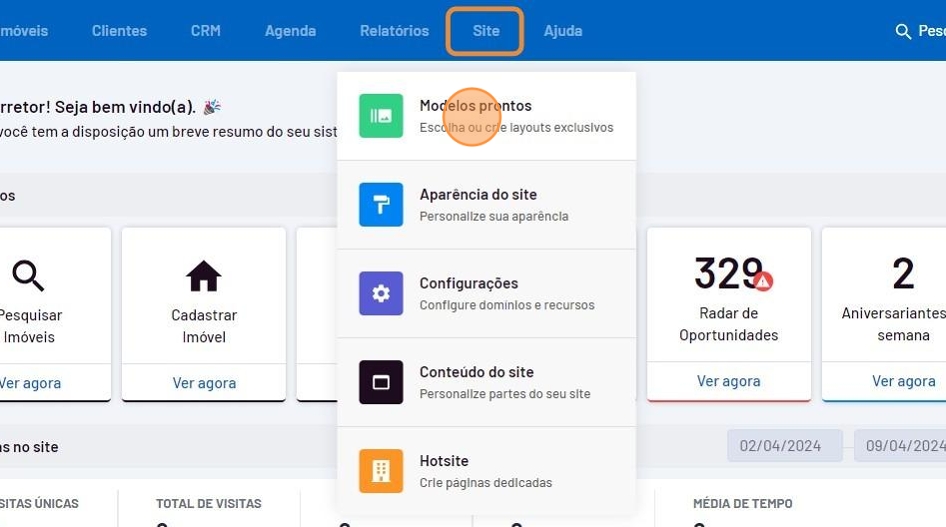The image size is (946, 527).
Task: Click the house icon for Cadastrar Imóvel
Action: coord(204,276)
